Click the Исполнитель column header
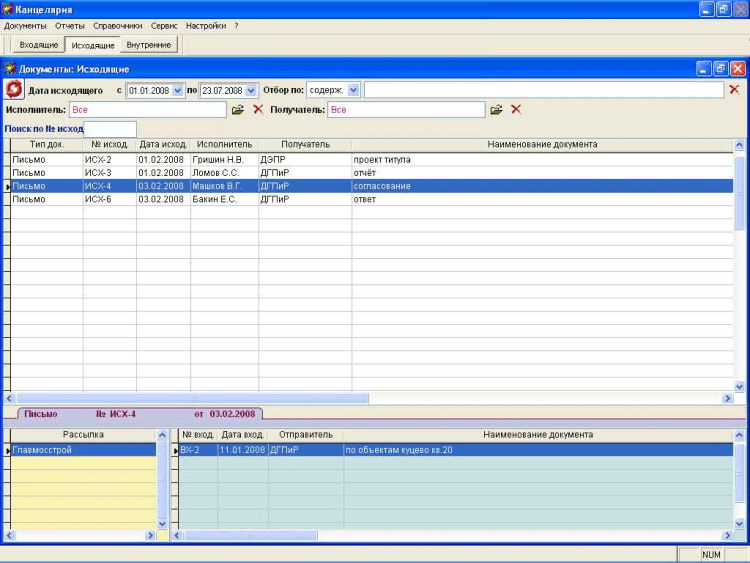This screenshot has height=563, width=750. [224, 144]
